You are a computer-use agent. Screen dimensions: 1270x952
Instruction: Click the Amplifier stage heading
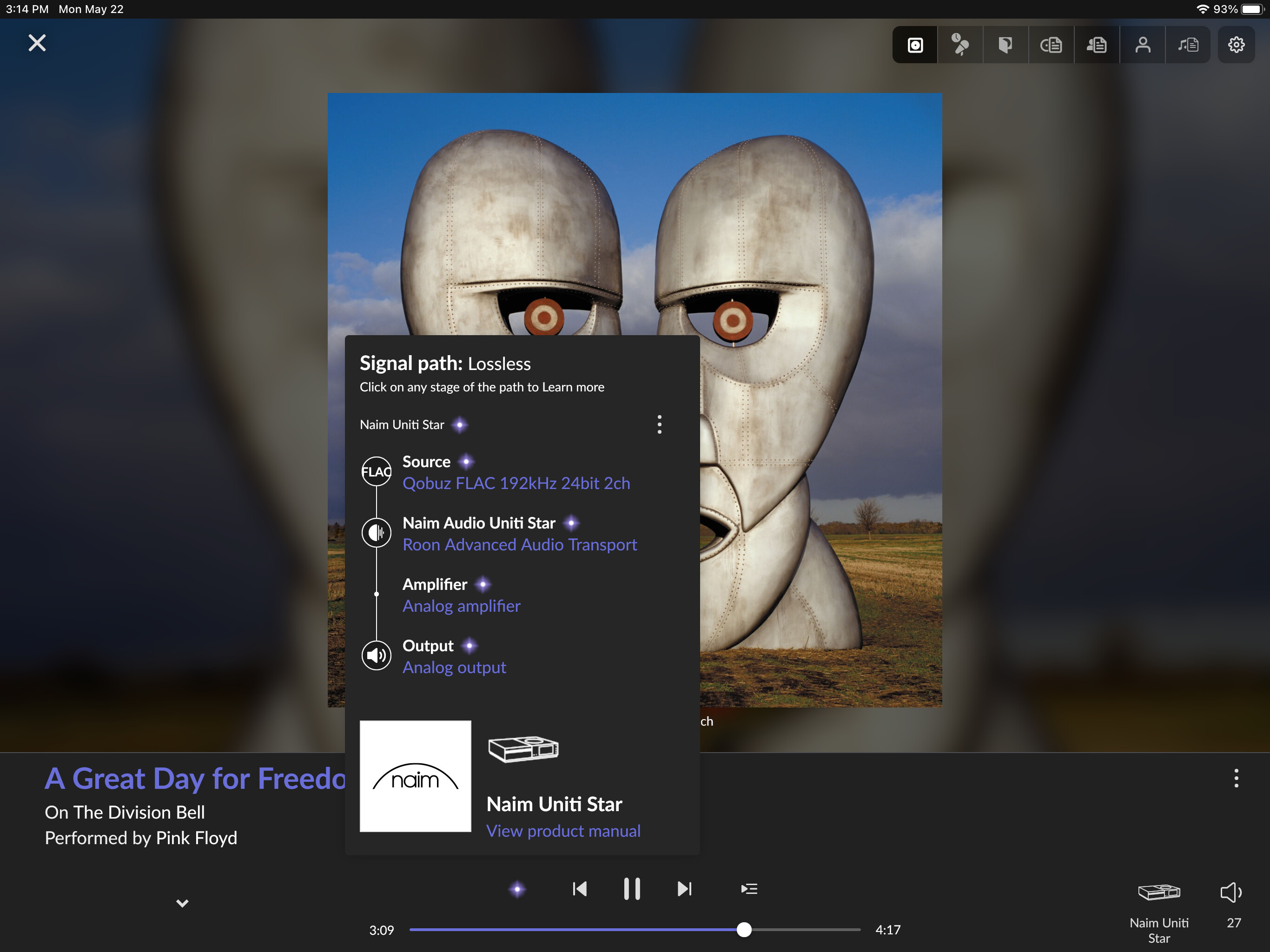click(435, 584)
